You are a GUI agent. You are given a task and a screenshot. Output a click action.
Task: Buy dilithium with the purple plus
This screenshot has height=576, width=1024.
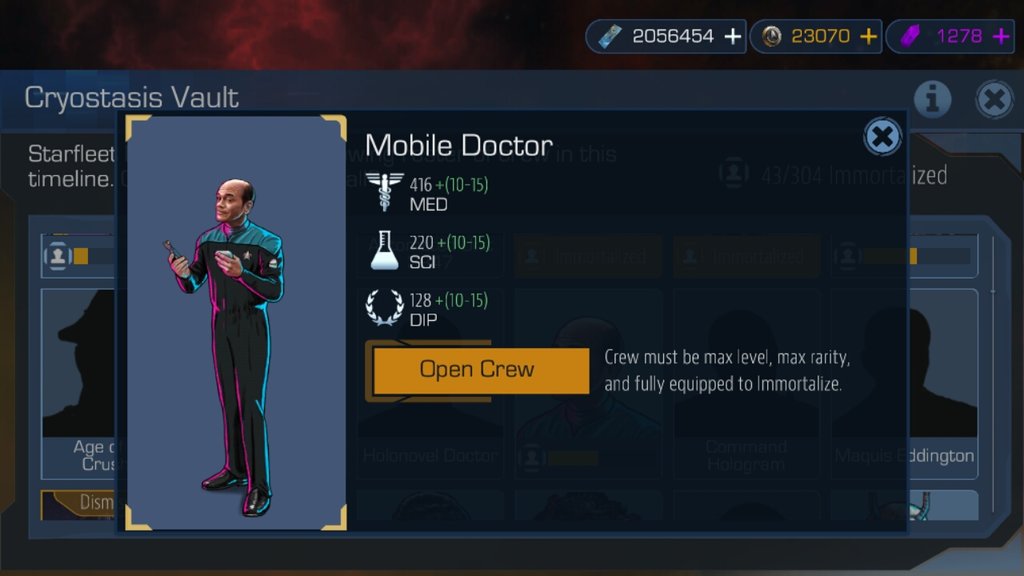point(1001,37)
